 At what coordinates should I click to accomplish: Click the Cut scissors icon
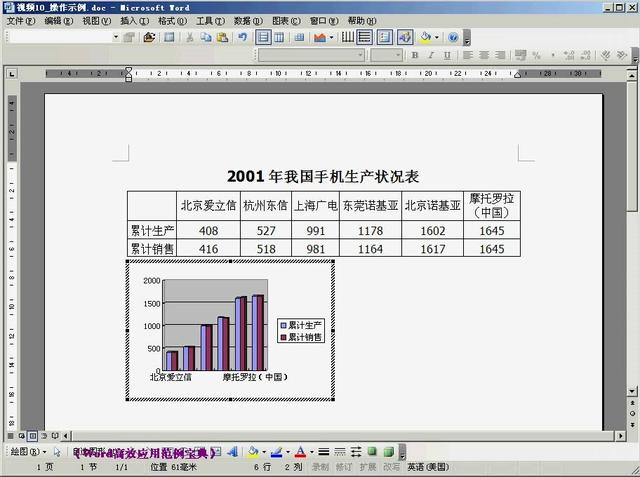(189, 38)
